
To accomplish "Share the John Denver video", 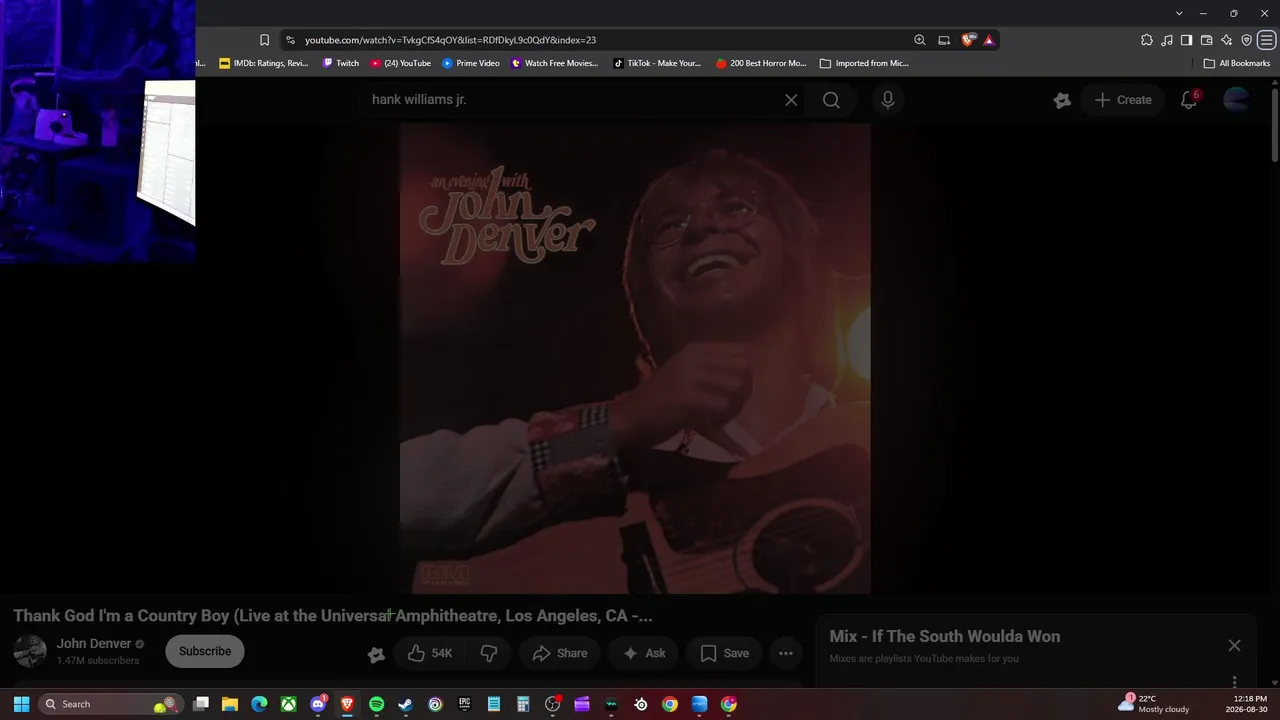I will pos(560,653).
